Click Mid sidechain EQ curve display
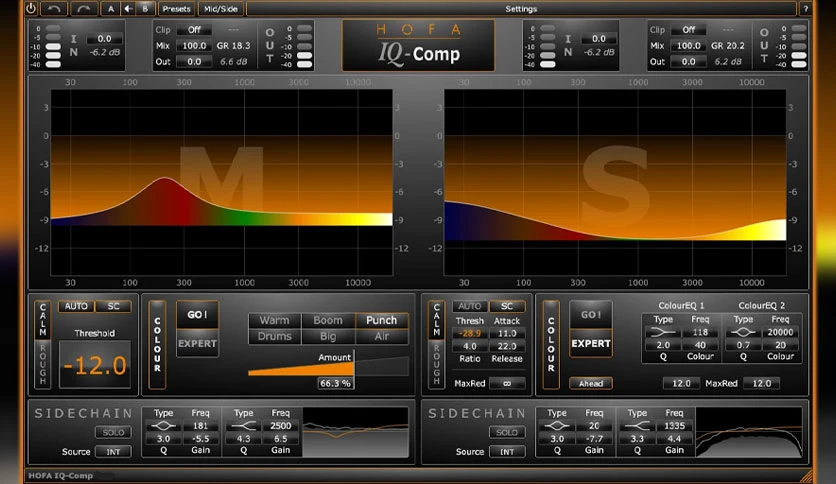Image resolution: width=836 pixels, height=484 pixels. coord(356,432)
